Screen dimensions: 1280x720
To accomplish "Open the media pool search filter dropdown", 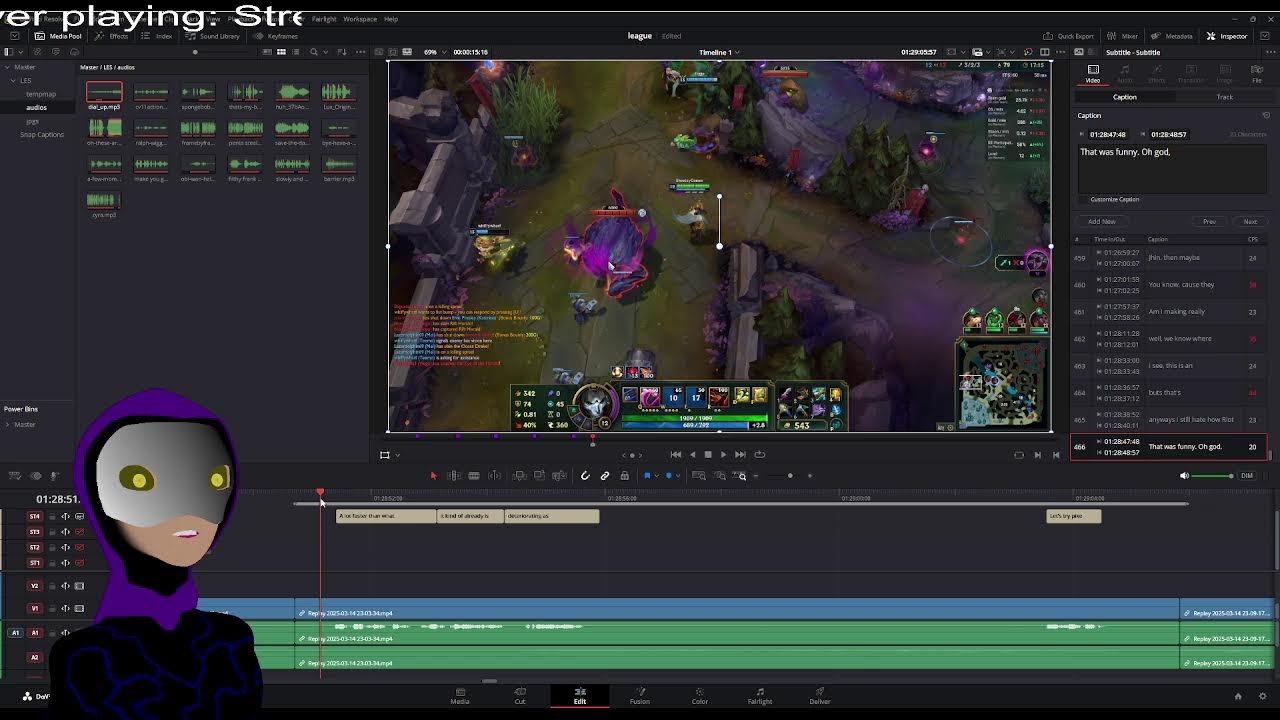I will [327, 52].
